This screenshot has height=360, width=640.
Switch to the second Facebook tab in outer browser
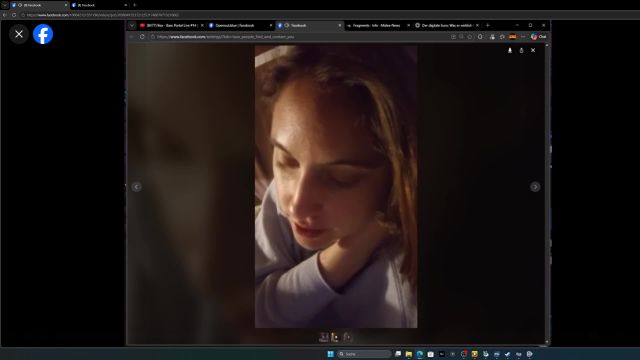point(99,5)
